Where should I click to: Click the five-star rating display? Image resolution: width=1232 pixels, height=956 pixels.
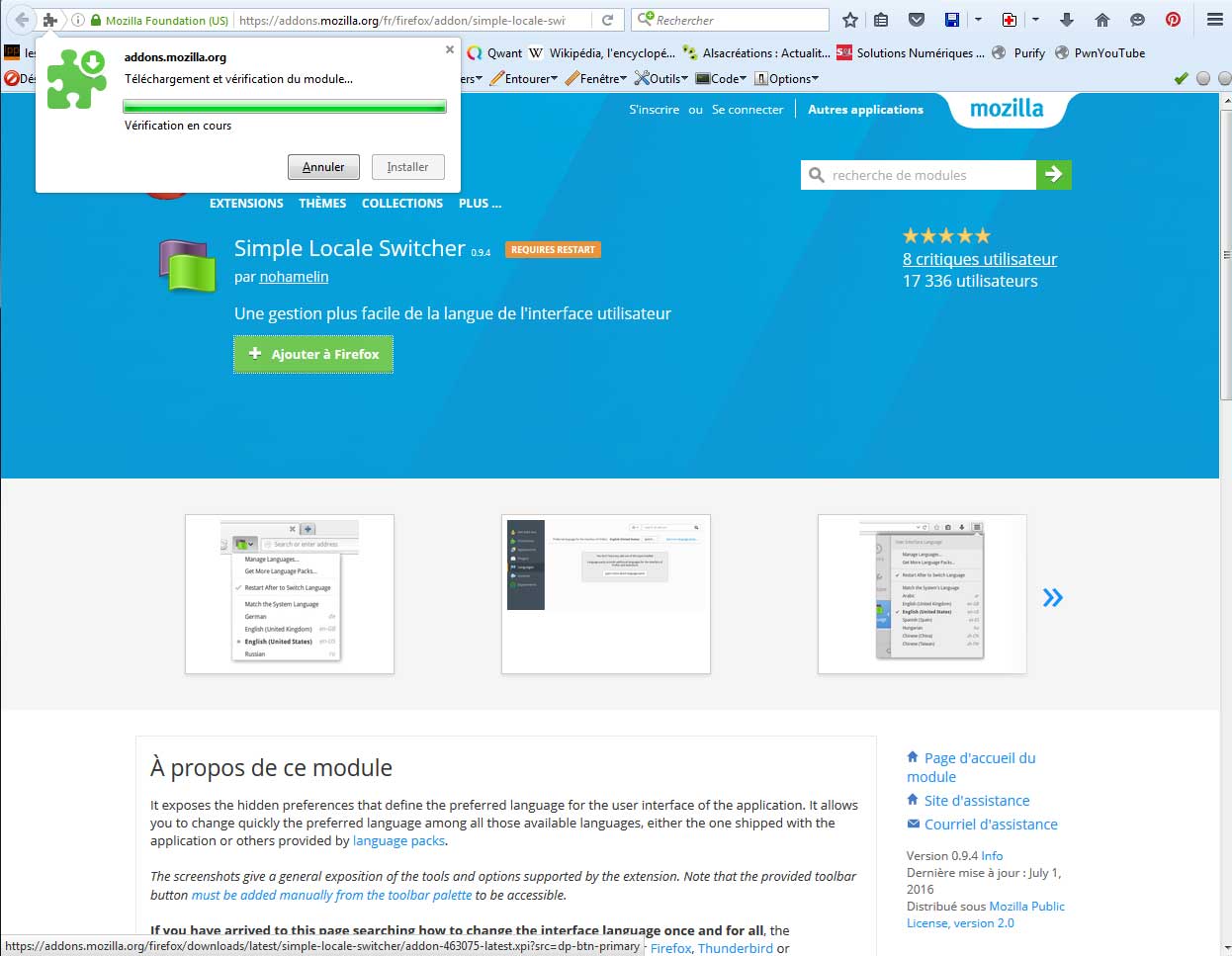[946, 235]
